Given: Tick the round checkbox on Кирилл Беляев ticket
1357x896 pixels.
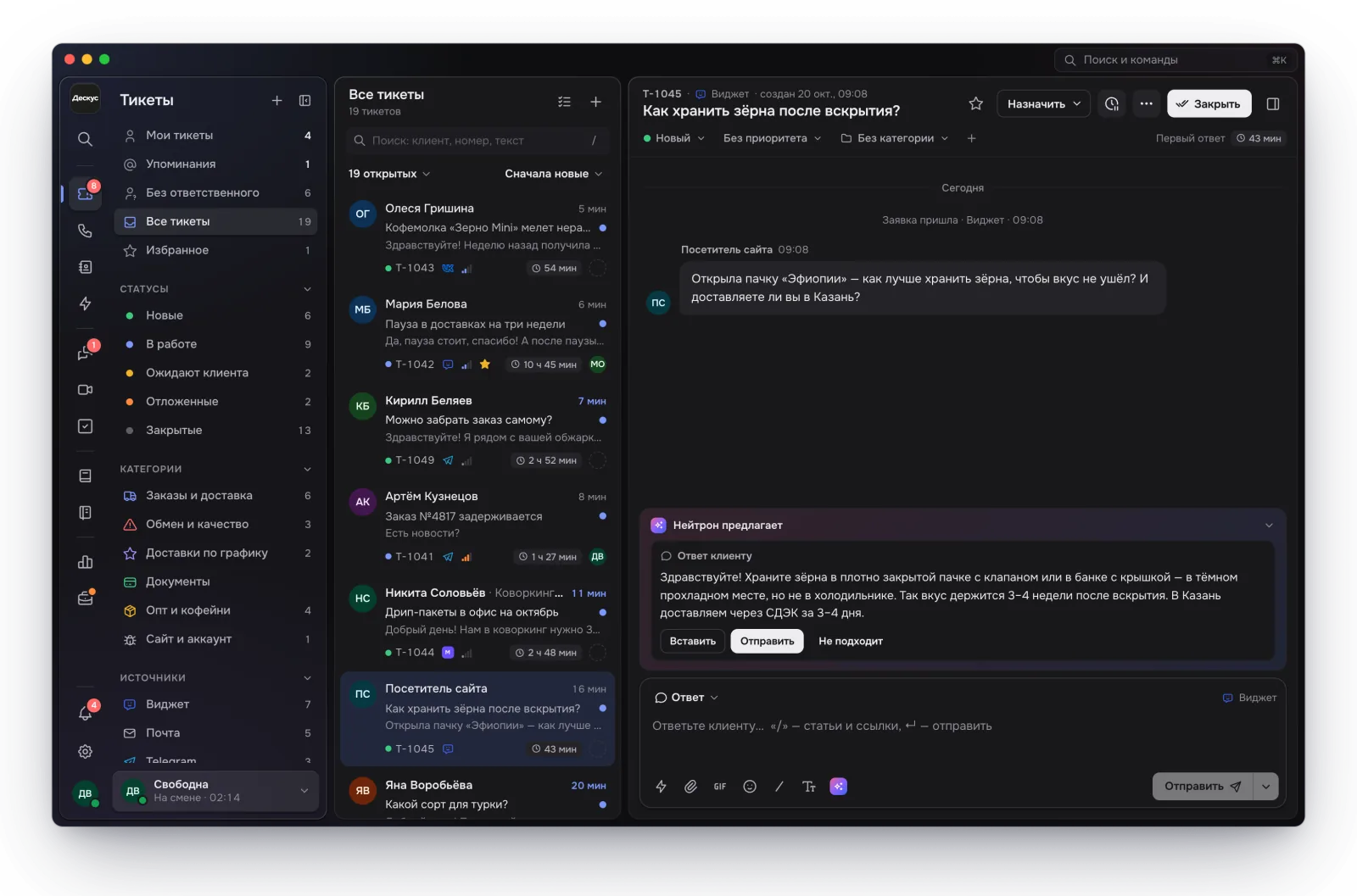Looking at the screenshot, I should 597,460.
